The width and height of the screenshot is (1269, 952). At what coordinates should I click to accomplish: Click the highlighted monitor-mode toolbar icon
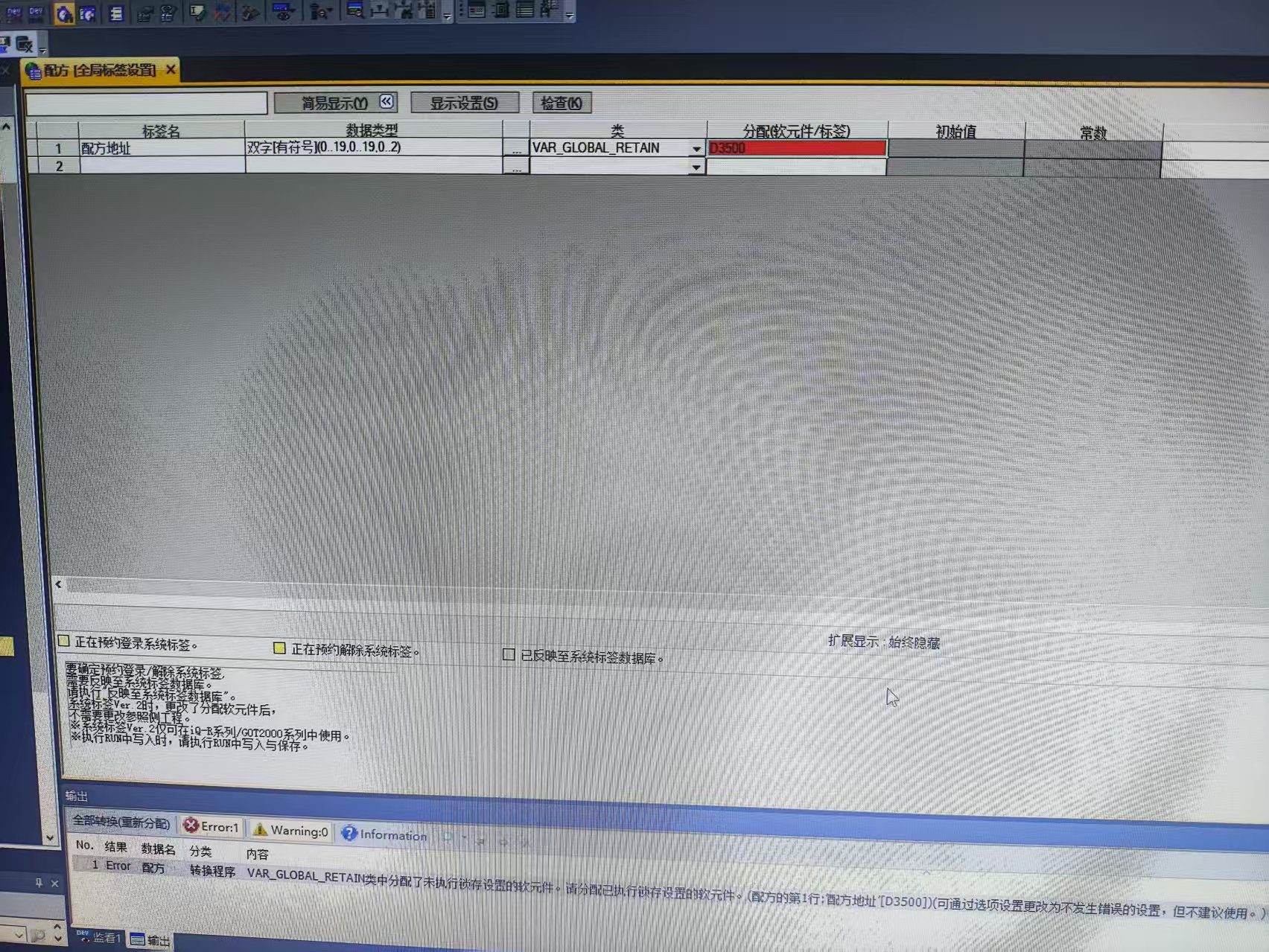pos(64,13)
